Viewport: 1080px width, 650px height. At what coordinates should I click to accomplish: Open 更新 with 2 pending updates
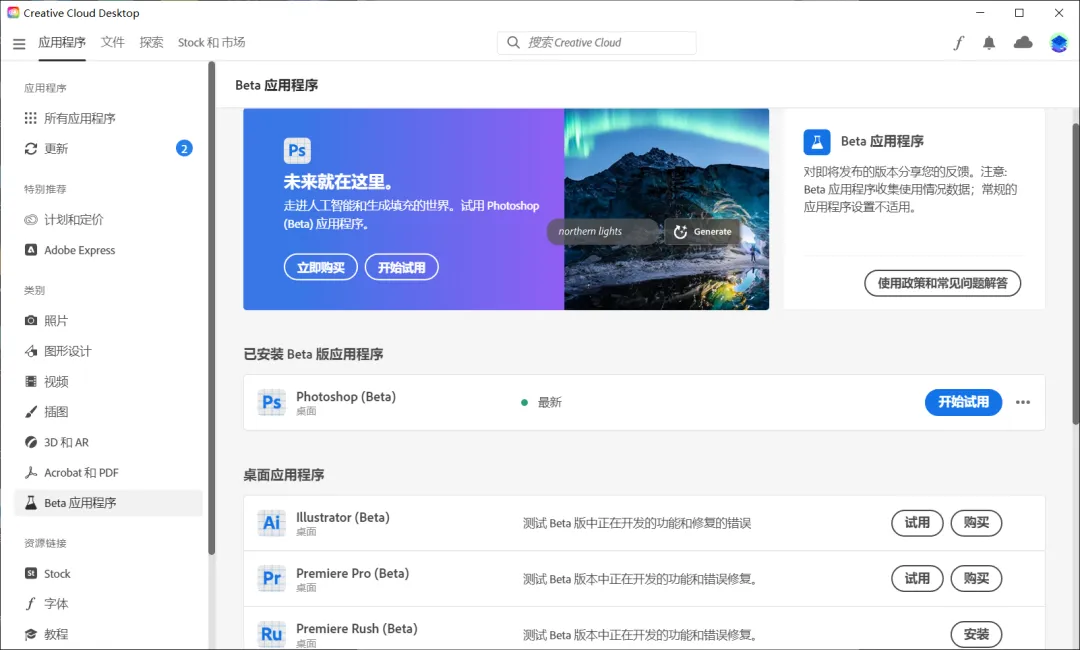click(57, 148)
